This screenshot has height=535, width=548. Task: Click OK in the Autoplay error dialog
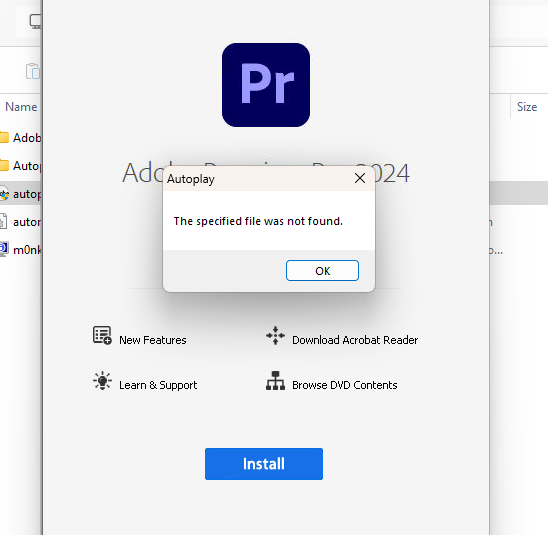pyautogui.click(x=322, y=270)
